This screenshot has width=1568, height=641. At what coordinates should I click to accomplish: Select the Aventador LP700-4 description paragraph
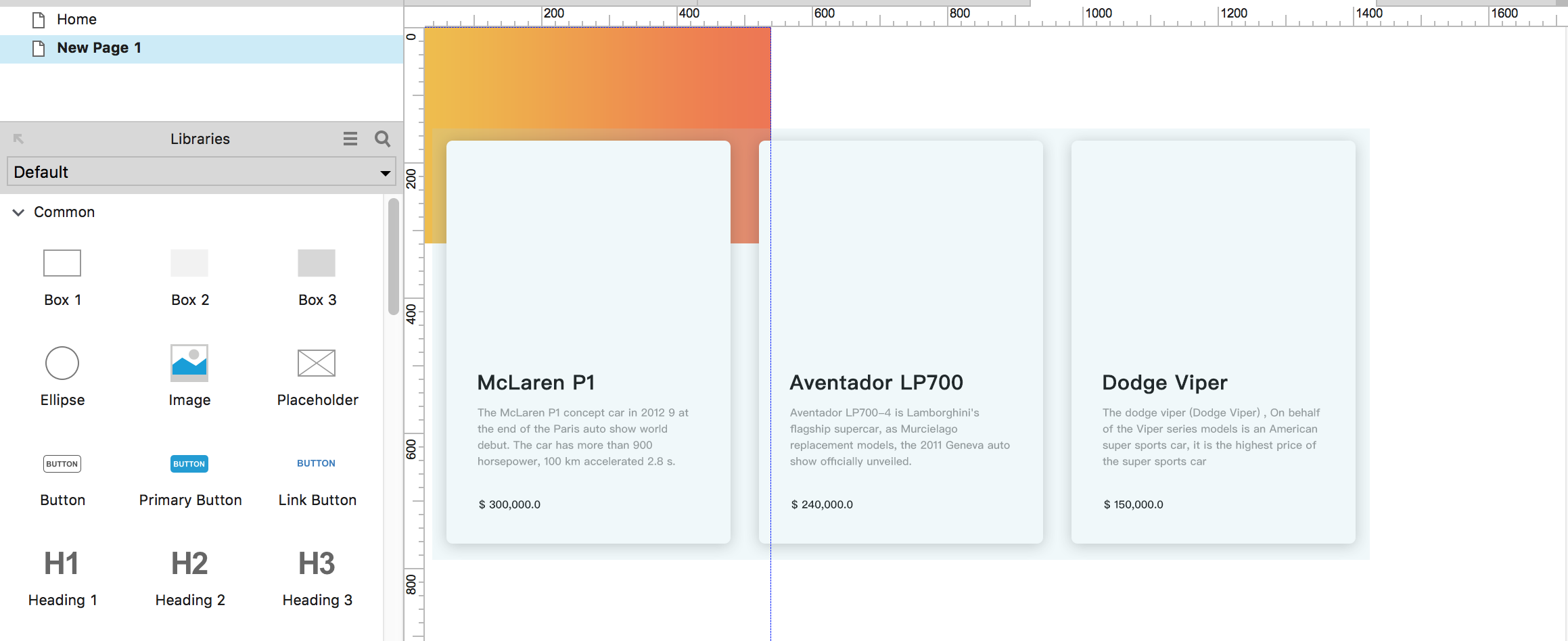point(900,437)
